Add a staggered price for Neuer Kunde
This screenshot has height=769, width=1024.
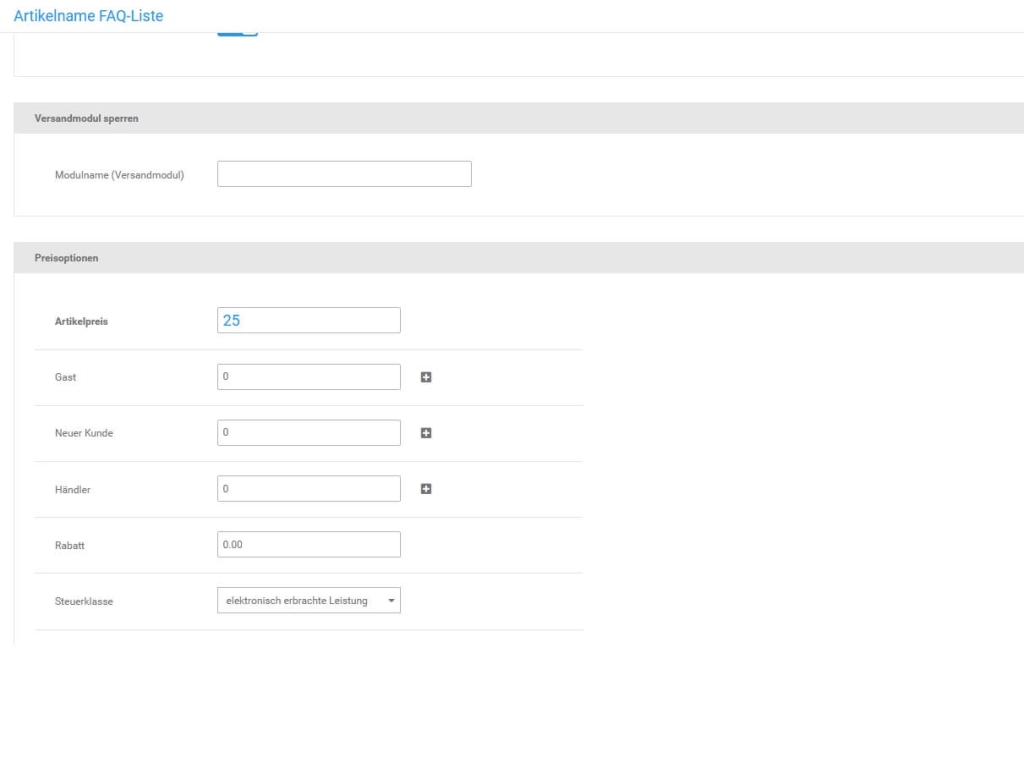click(x=424, y=432)
